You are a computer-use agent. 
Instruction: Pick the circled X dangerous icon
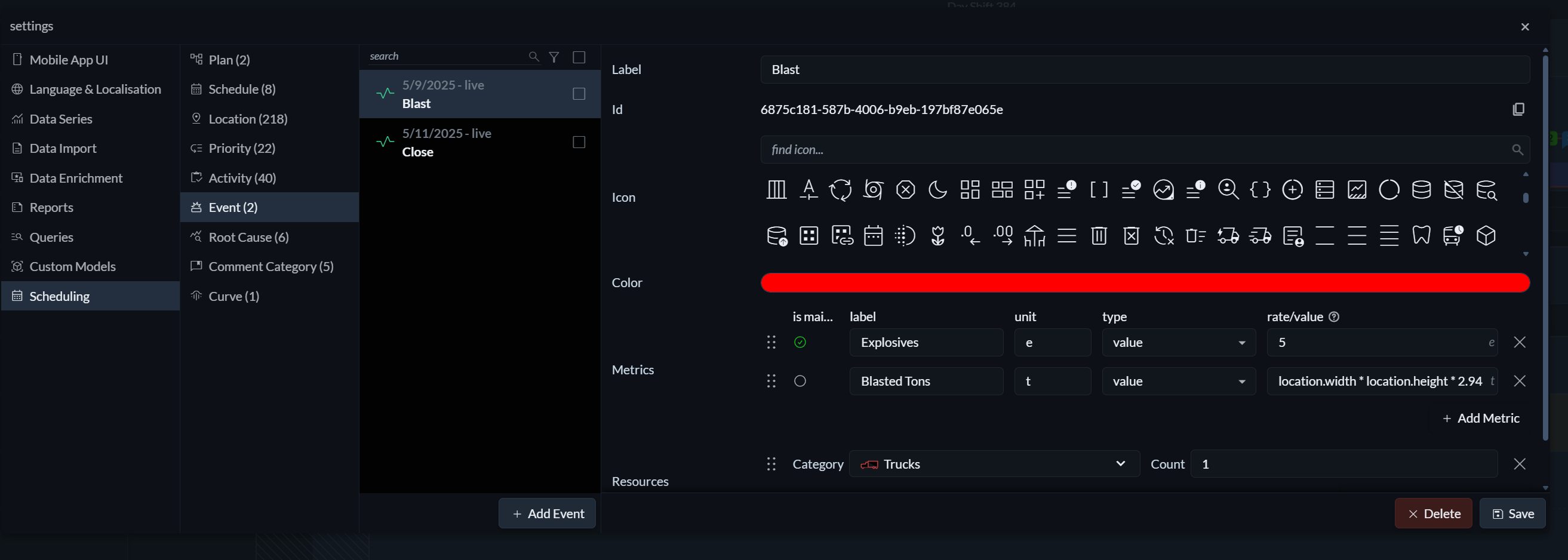click(905, 190)
